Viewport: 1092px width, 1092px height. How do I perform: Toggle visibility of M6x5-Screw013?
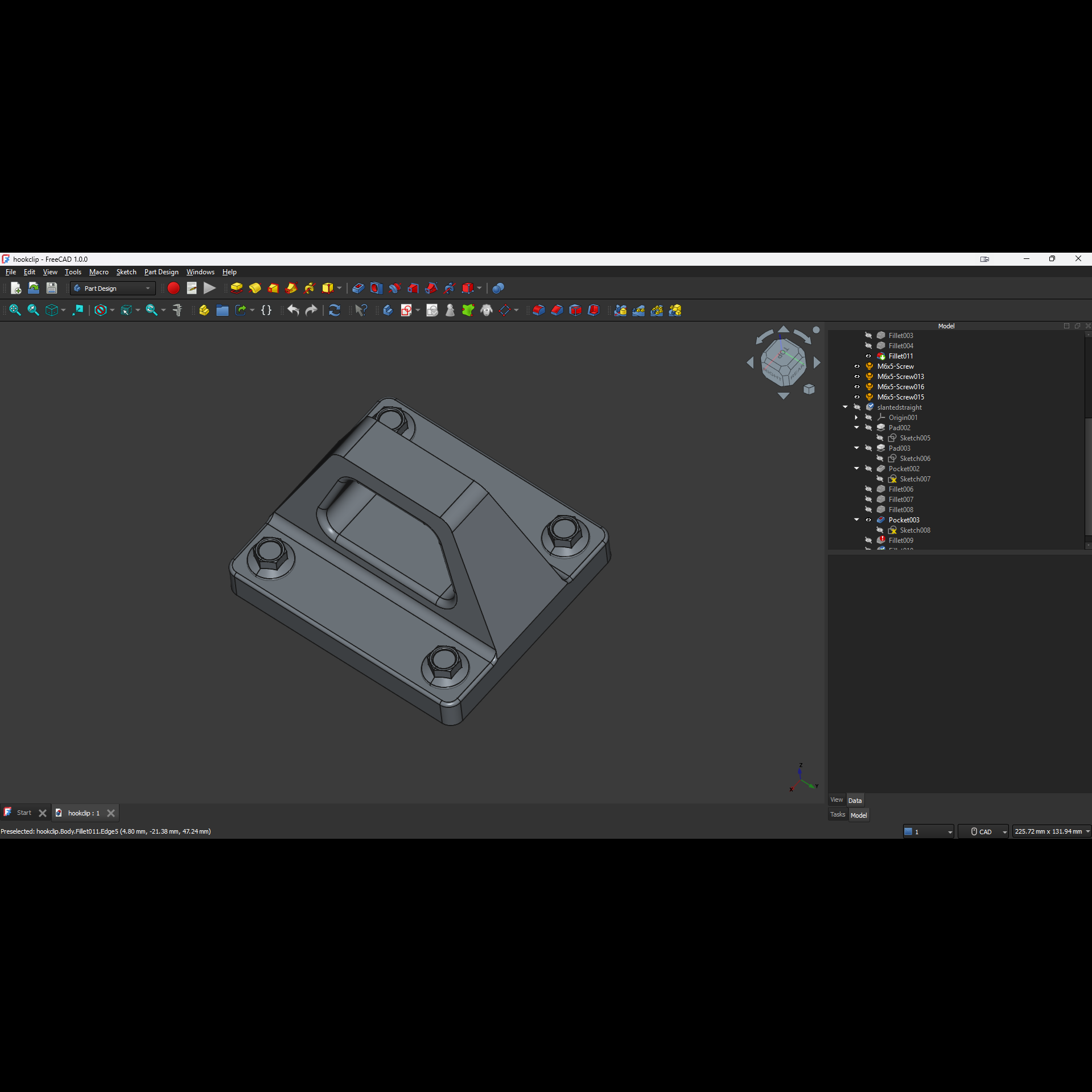click(857, 377)
